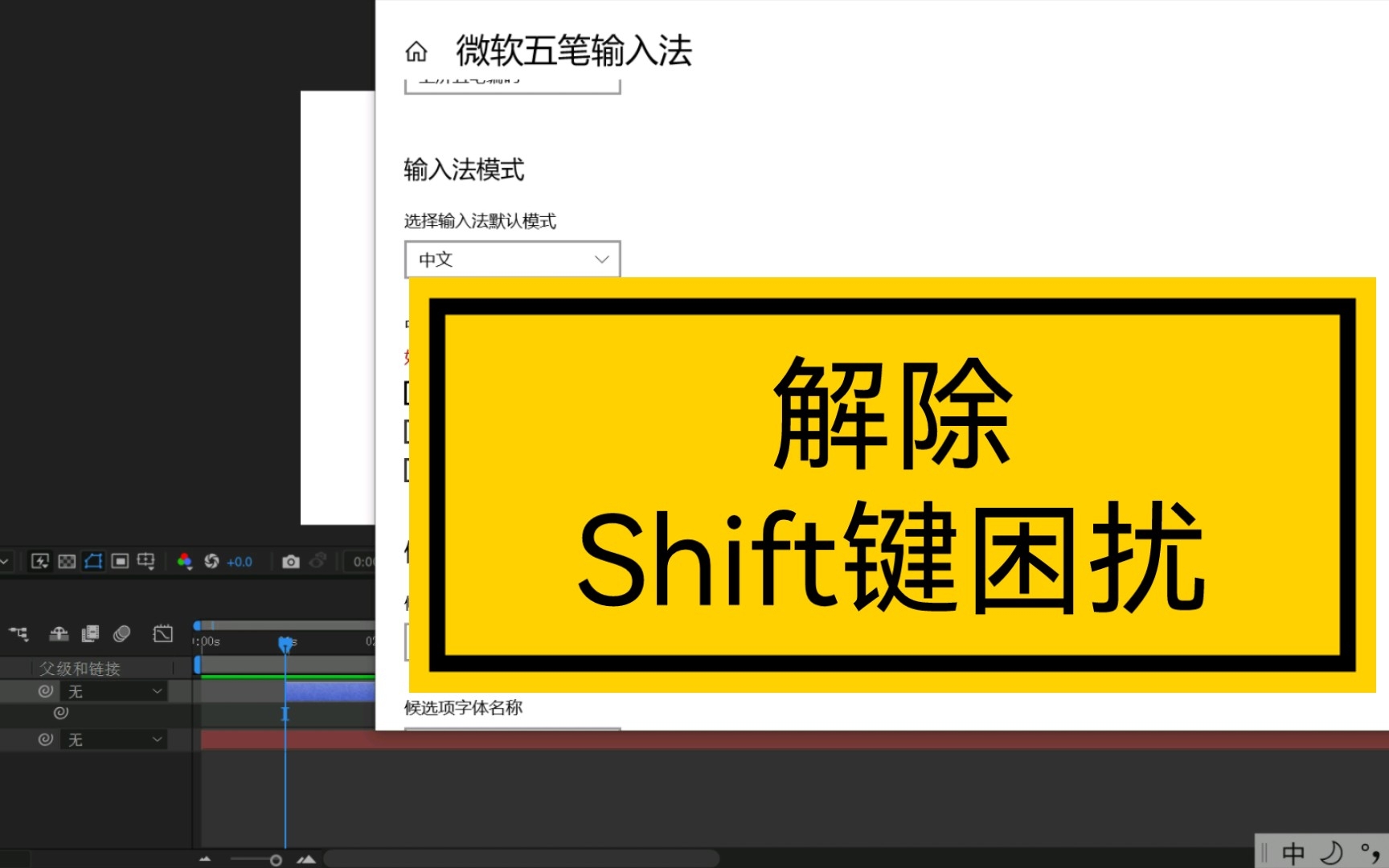Screen dimensions: 1389x868
Task: Click the parent pick whip spiral on first layer
Action: click(x=45, y=691)
